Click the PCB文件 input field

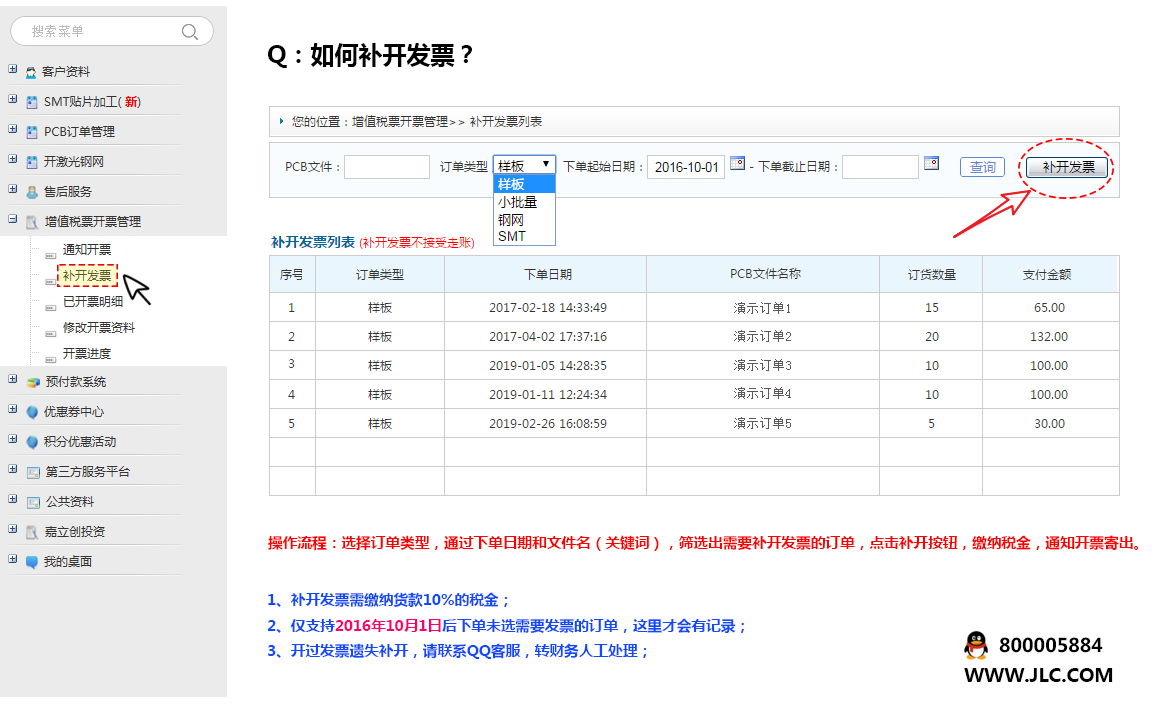(x=386, y=167)
